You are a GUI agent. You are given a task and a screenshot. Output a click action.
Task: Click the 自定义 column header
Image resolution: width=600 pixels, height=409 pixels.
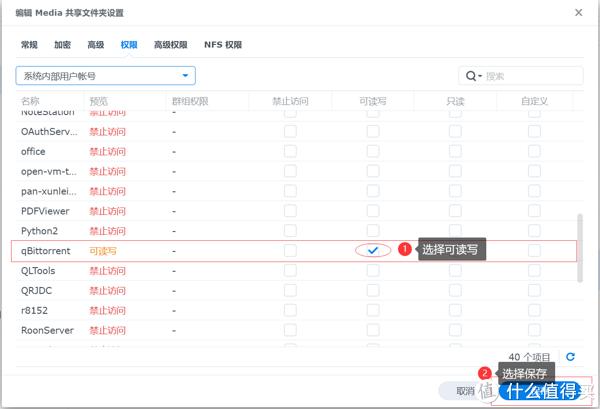point(534,101)
